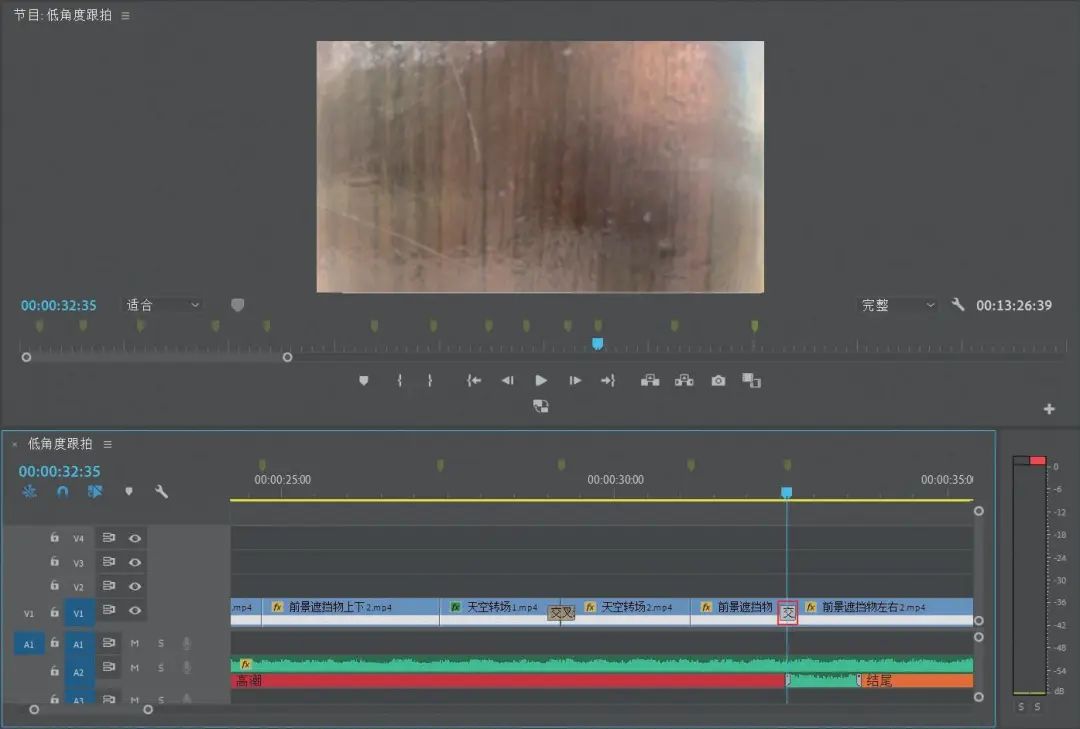
Task: Mute the A1 audio track
Action: [x=135, y=644]
